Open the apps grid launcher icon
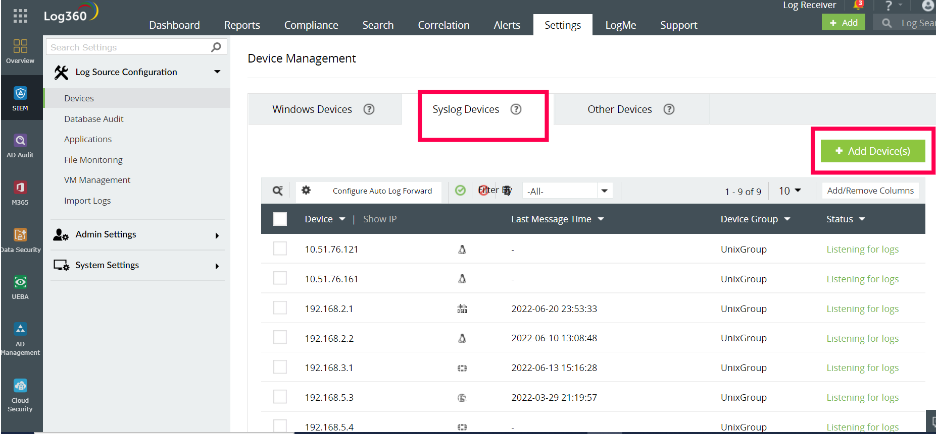Screen dimensions: 936x435 pyautogui.click(x=20, y=16)
